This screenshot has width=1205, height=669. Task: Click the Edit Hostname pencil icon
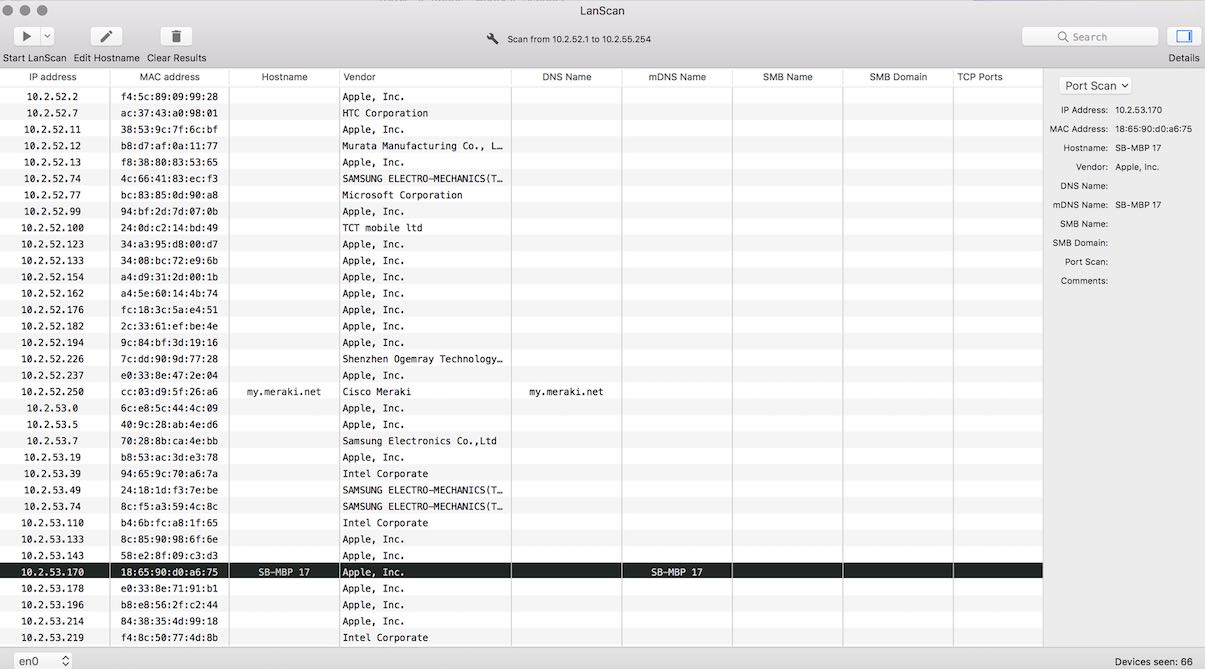(106, 36)
